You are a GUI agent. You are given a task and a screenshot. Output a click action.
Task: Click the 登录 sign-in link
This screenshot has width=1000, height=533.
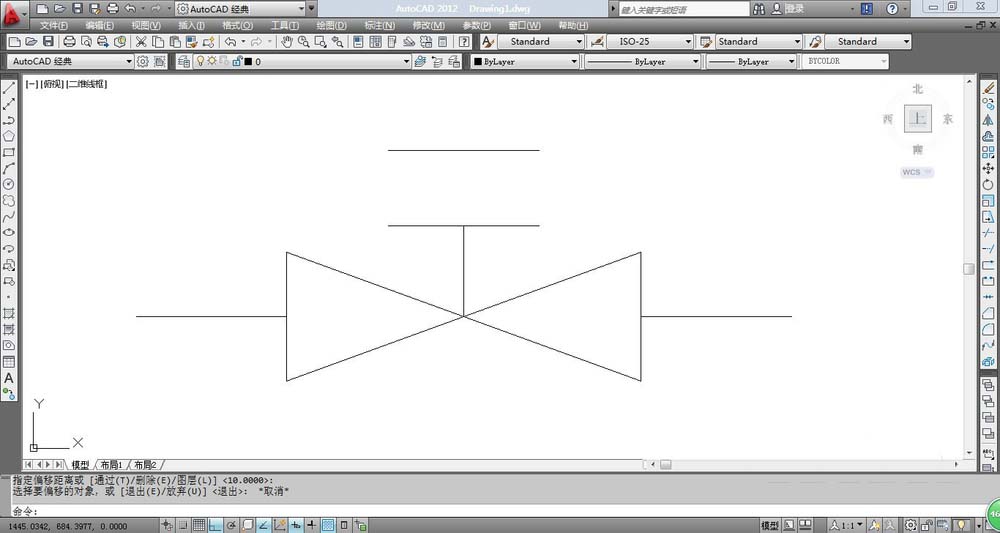click(x=794, y=9)
